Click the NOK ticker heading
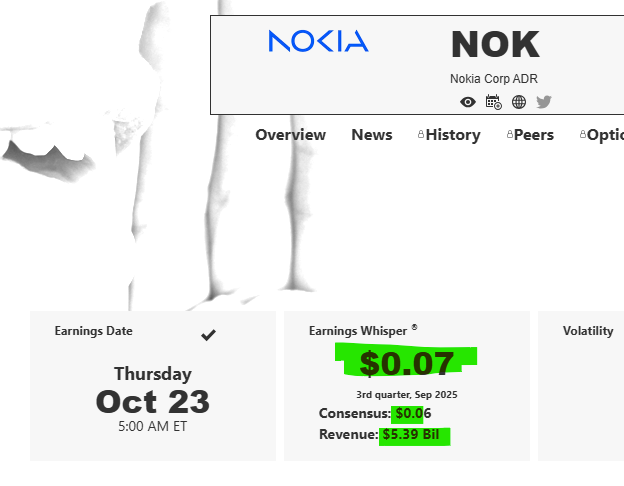The width and height of the screenshot is (624, 486). point(495,45)
